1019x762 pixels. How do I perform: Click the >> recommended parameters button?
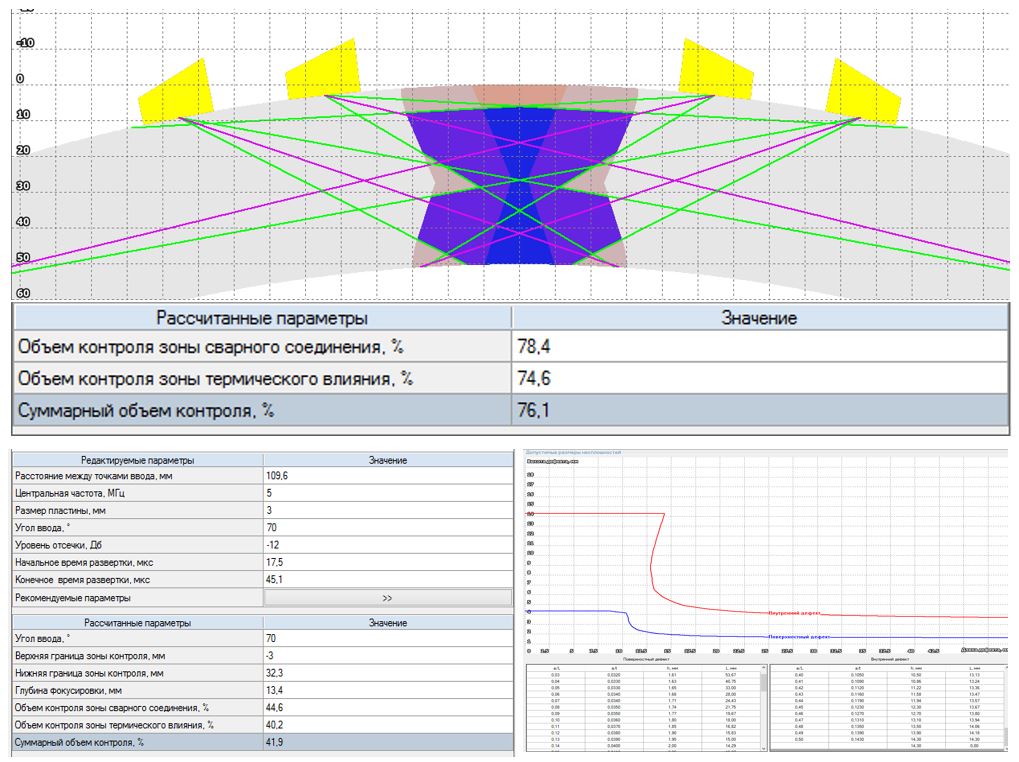(x=387, y=597)
